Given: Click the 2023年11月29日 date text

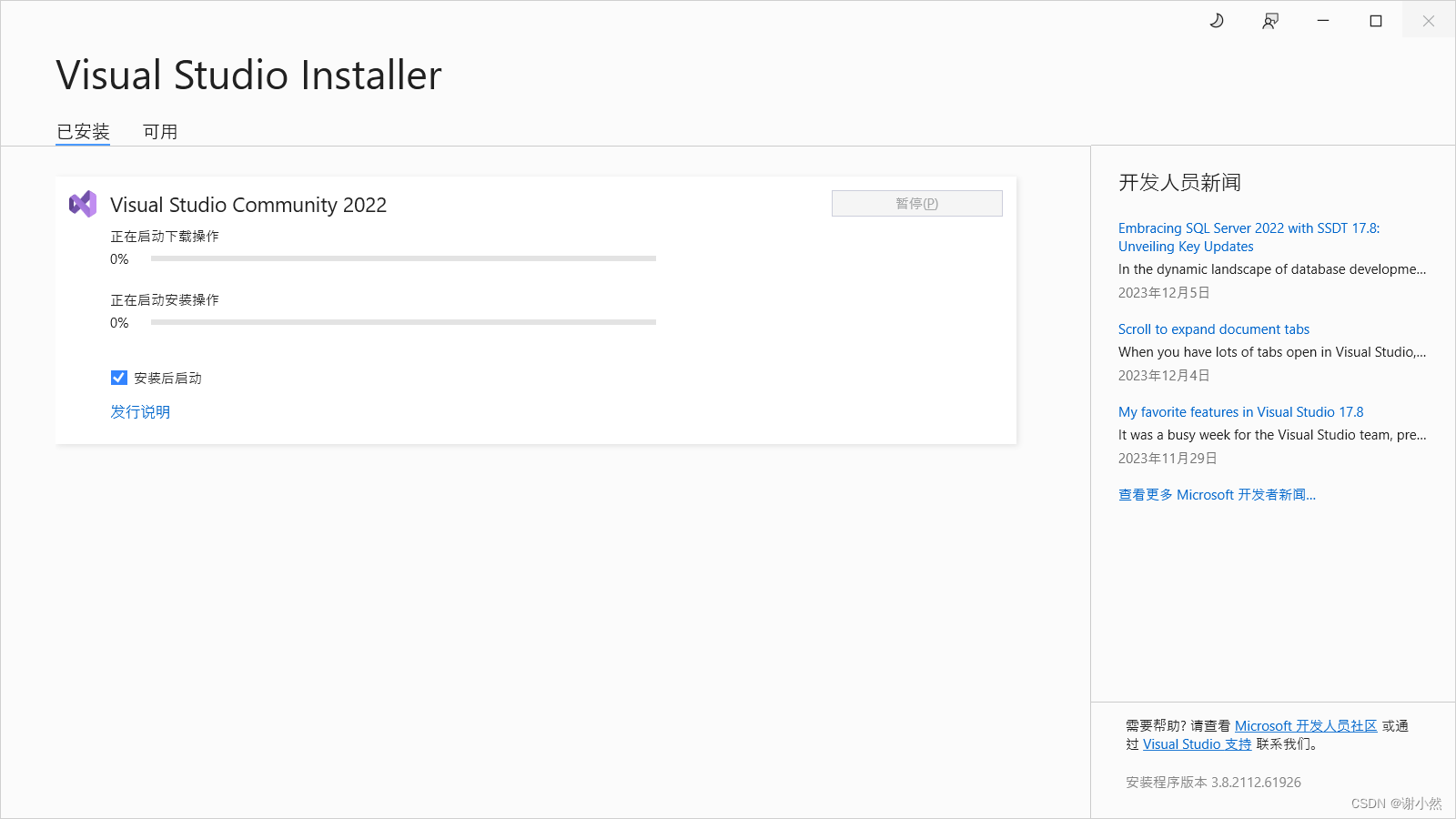Looking at the screenshot, I should click(1168, 459).
